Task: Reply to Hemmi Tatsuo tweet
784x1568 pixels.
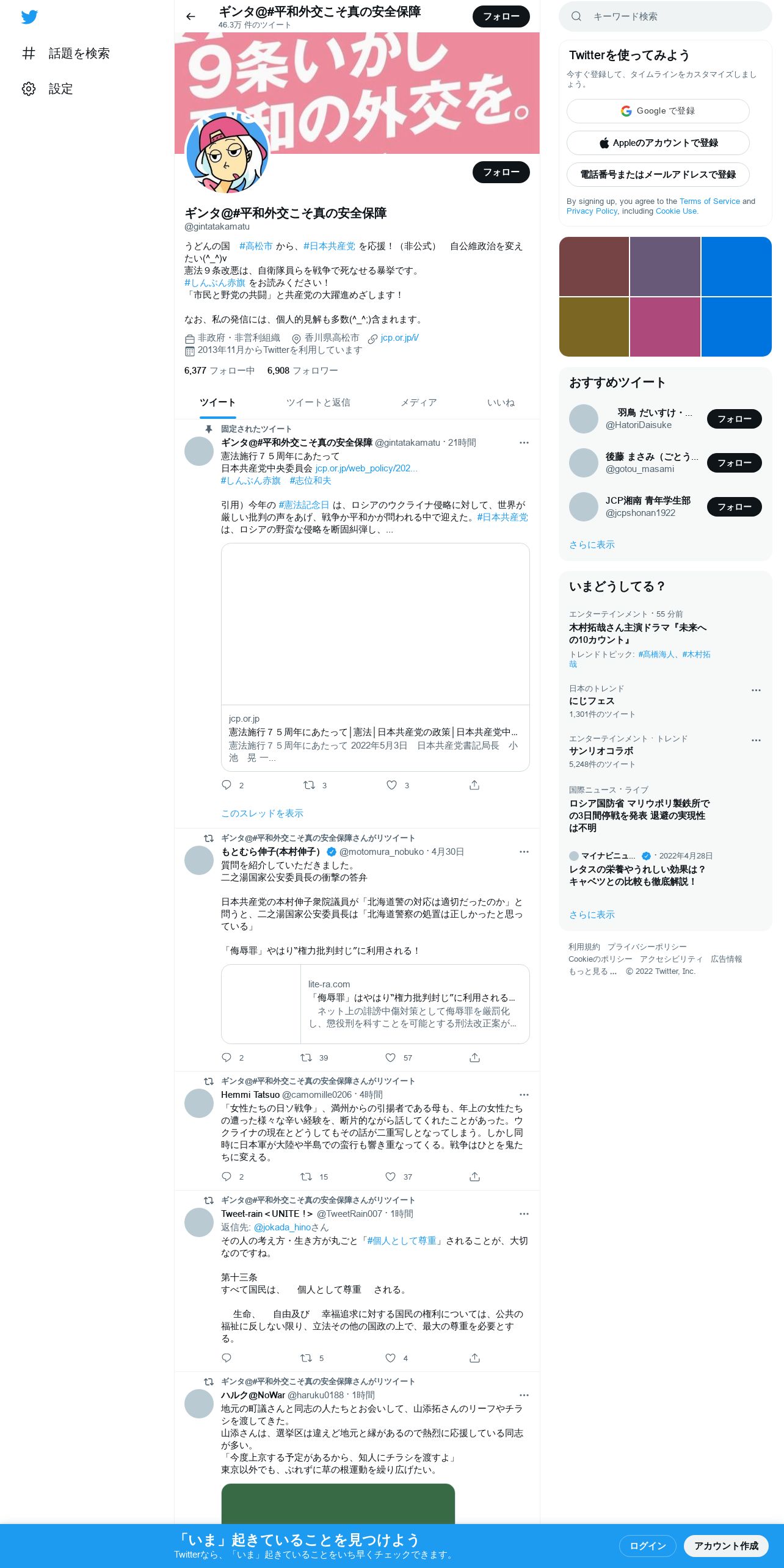Action: click(227, 1177)
